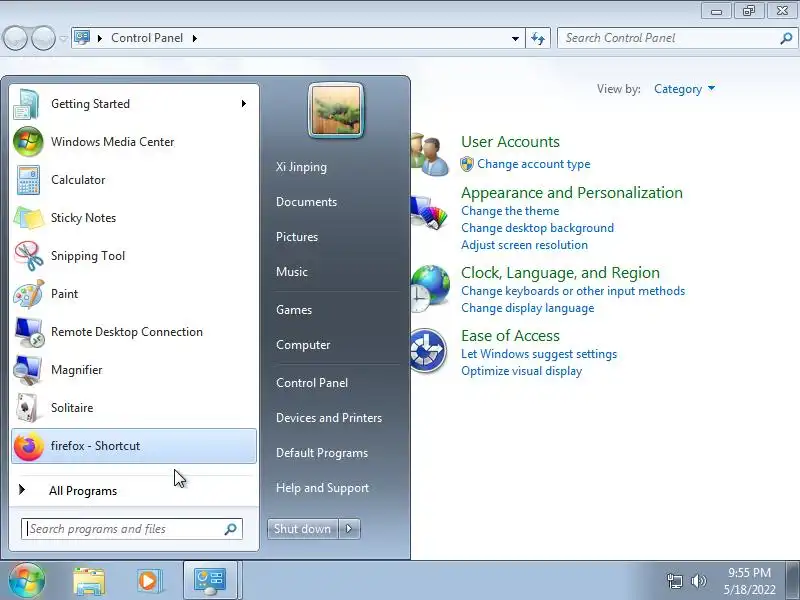This screenshot has width=800, height=600.
Task: Open Devices and Printers
Action: pyautogui.click(x=329, y=418)
